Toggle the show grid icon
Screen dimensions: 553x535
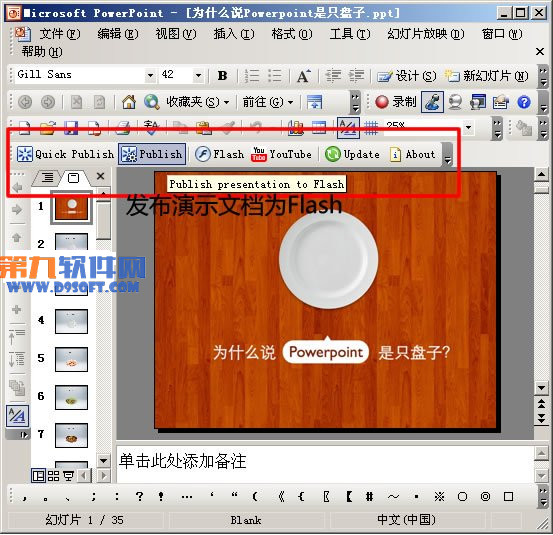371,128
